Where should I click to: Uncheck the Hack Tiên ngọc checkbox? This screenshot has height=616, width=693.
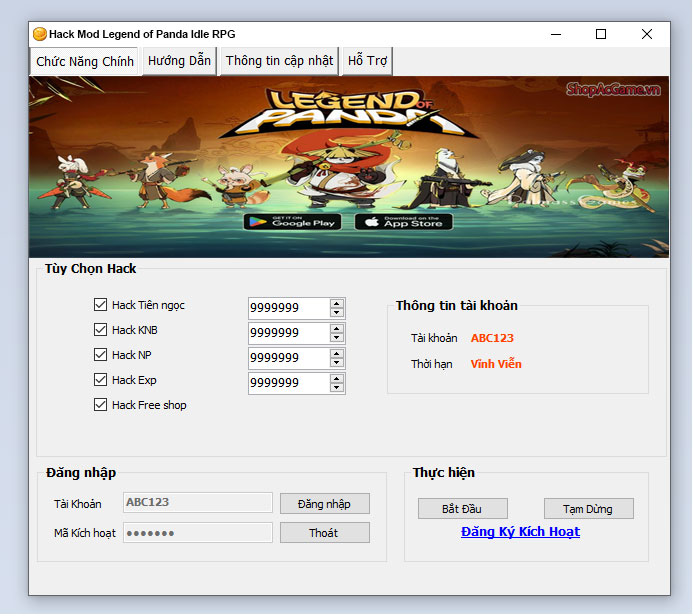[x=100, y=305]
